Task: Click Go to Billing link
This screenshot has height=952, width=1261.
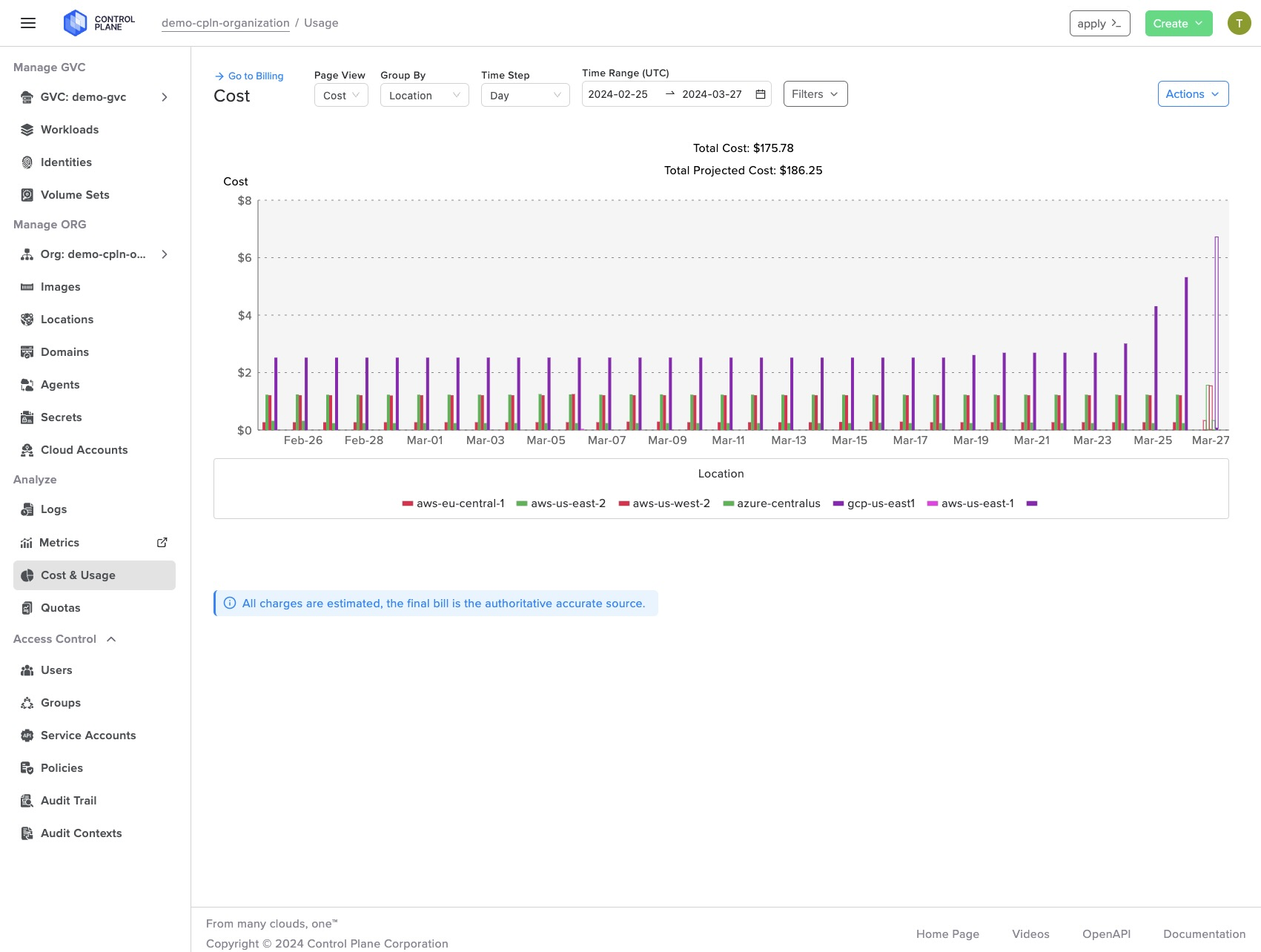Action: 250,76
